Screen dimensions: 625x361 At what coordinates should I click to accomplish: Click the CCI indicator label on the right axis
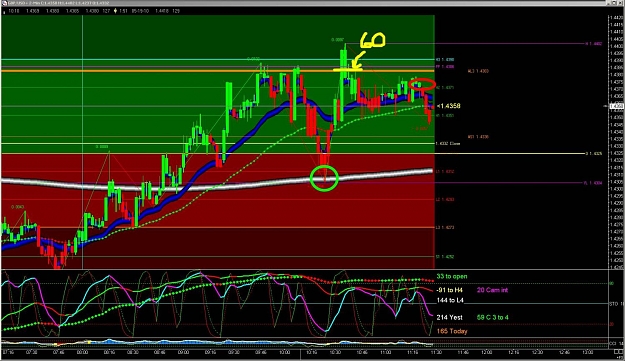(615, 343)
